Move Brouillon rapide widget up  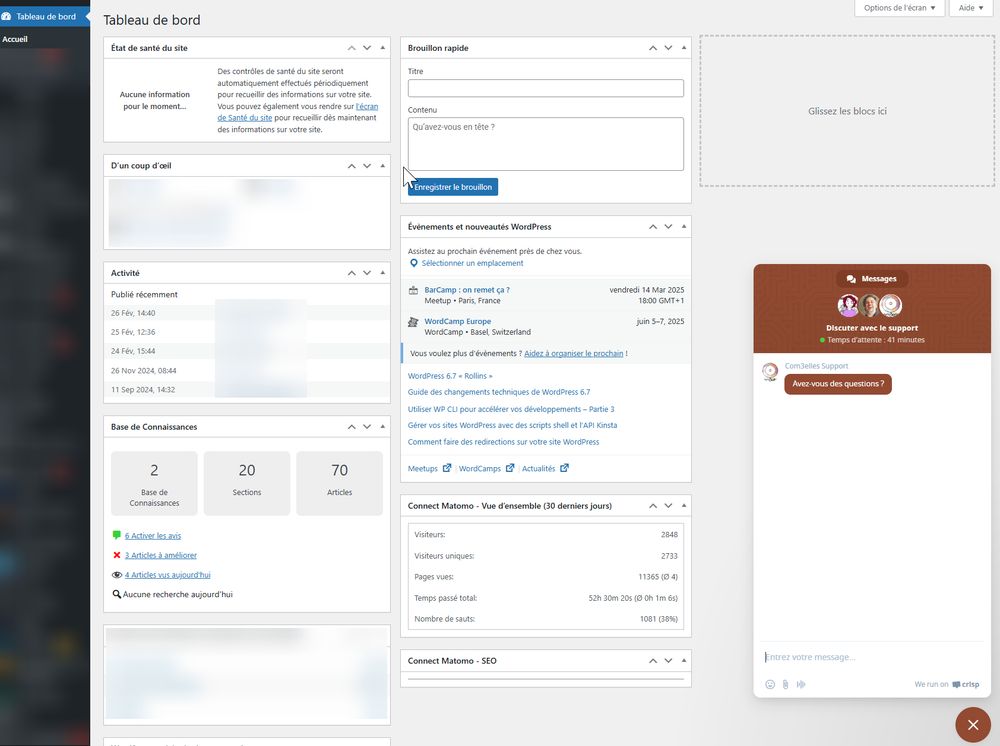point(652,48)
